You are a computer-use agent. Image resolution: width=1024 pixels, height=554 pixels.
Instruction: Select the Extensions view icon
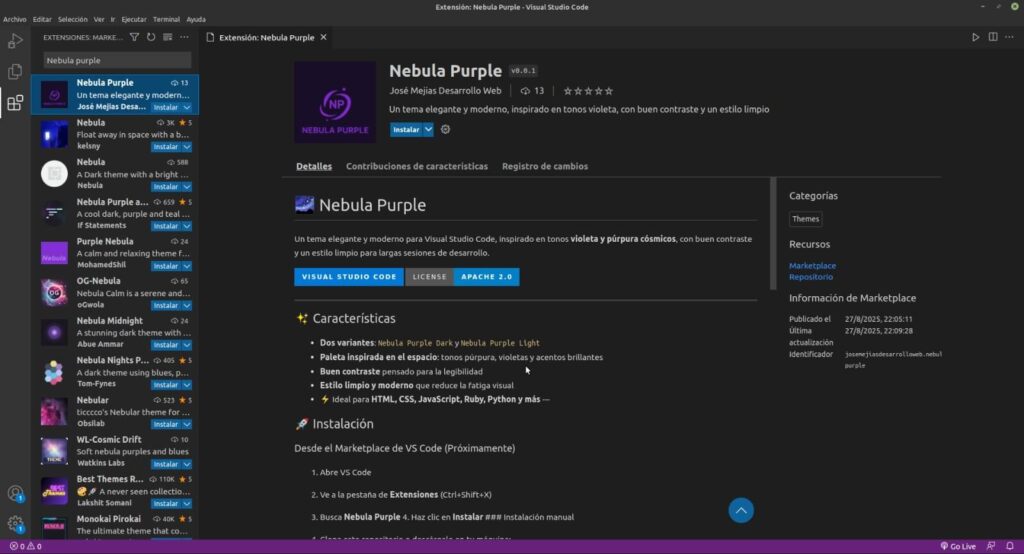15,103
